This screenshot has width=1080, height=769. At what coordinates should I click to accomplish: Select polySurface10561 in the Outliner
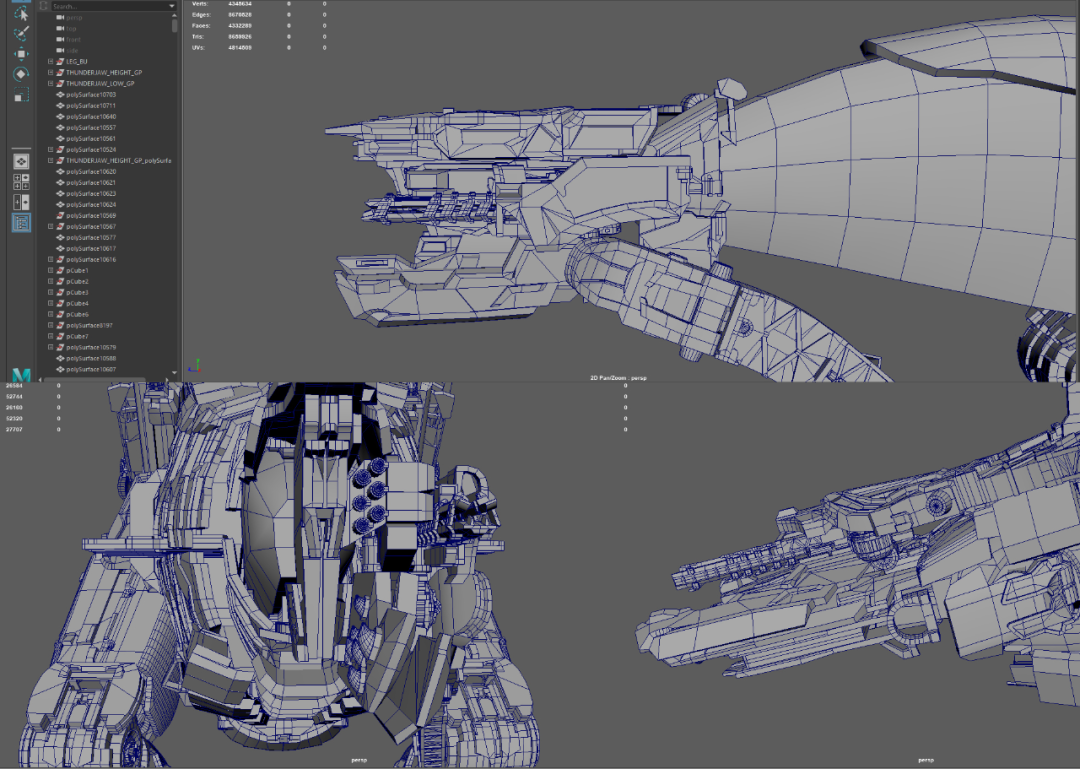pos(91,139)
